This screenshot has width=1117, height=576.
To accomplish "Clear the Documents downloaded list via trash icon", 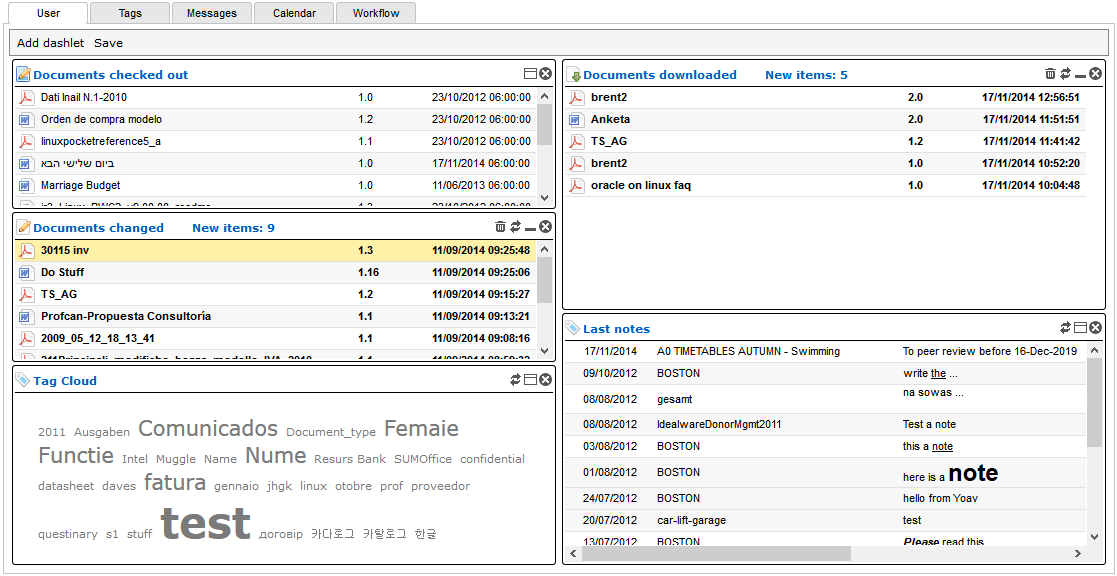I will (x=1050, y=73).
